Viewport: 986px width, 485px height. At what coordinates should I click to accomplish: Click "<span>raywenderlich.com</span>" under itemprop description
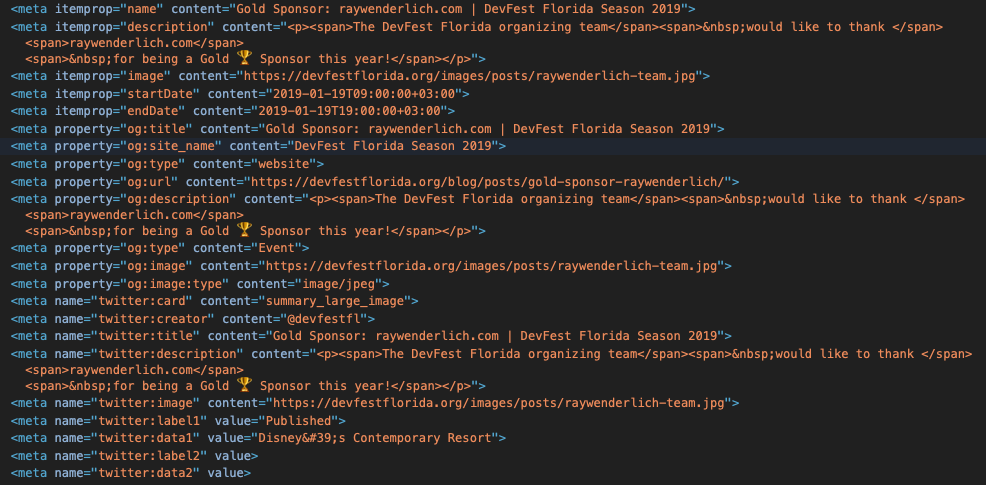(135, 43)
